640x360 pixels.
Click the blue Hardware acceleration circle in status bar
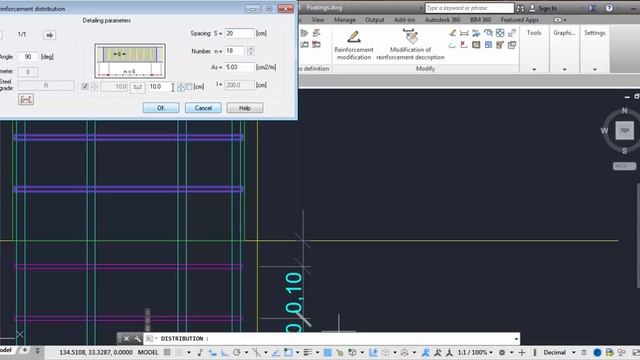(597, 352)
